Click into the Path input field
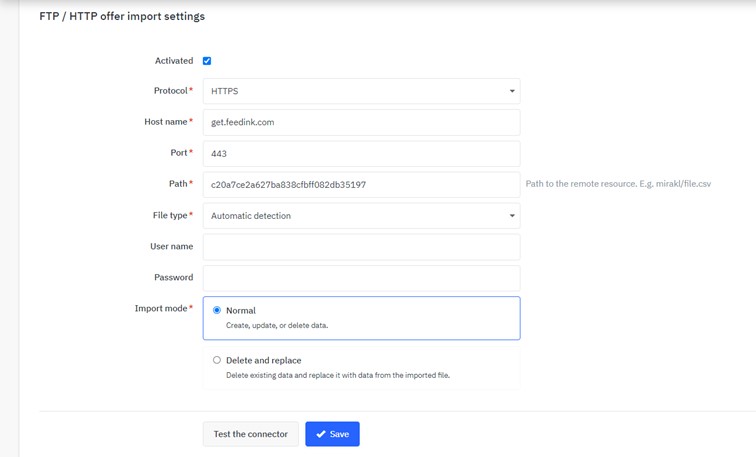 click(360, 185)
